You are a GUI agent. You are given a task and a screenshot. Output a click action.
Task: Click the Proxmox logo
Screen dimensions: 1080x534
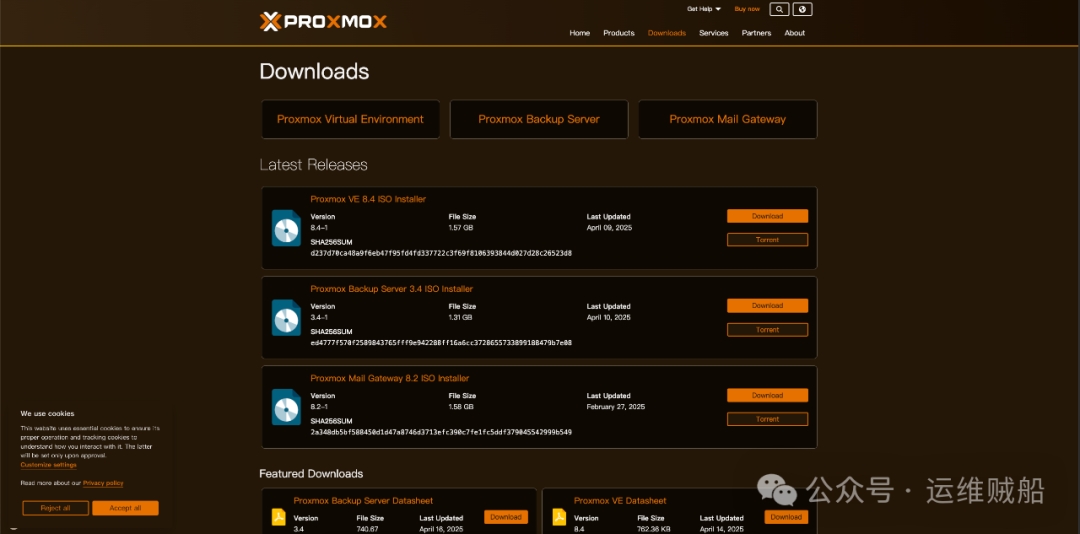pyautogui.click(x=323, y=21)
